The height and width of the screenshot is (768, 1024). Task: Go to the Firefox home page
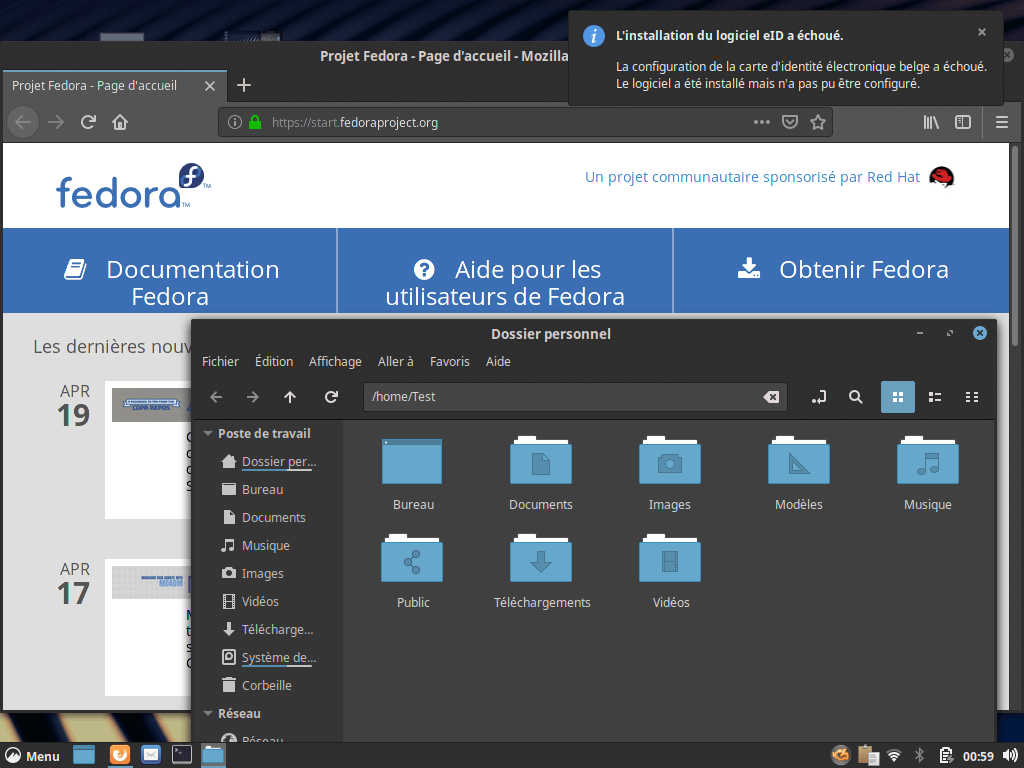pos(120,122)
